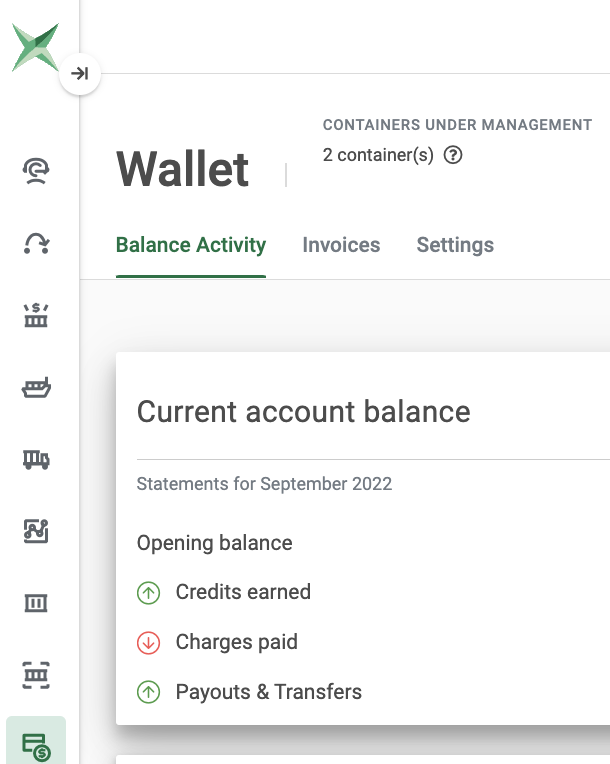The image size is (610, 764).
Task: Open the container truck icon in sidebar
Action: [x=36, y=459]
